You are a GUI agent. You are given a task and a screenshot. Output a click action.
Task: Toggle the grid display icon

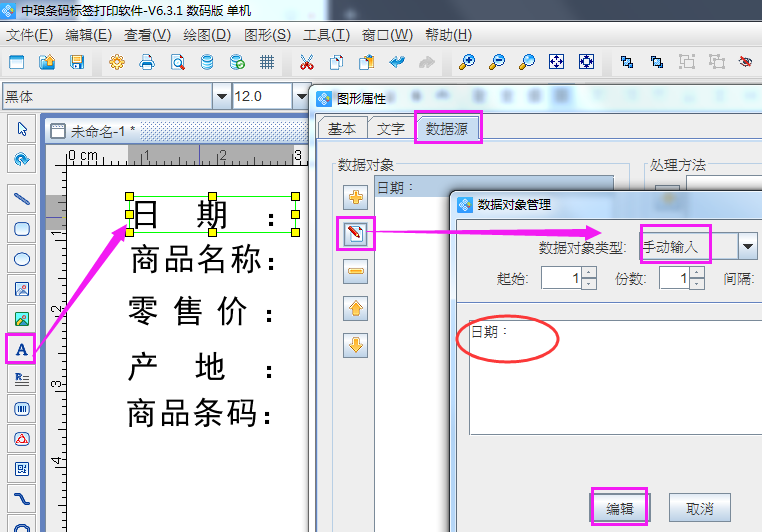point(267,62)
